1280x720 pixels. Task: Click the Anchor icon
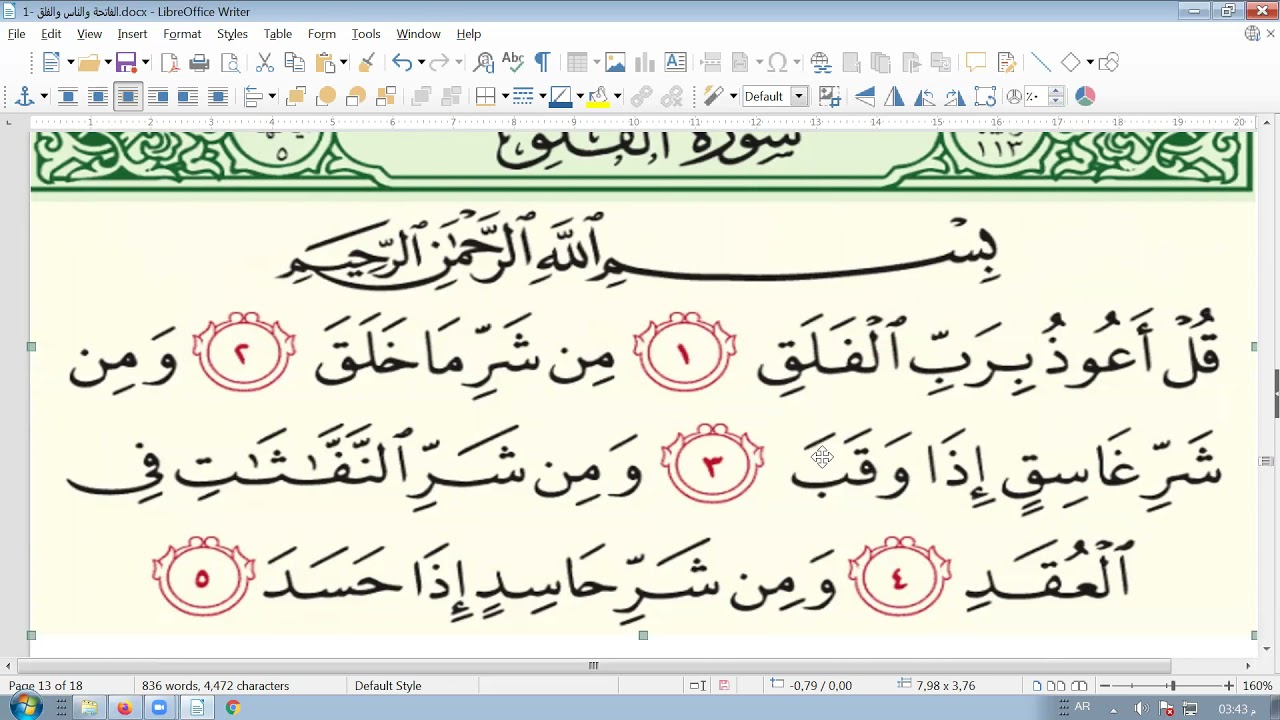24,97
